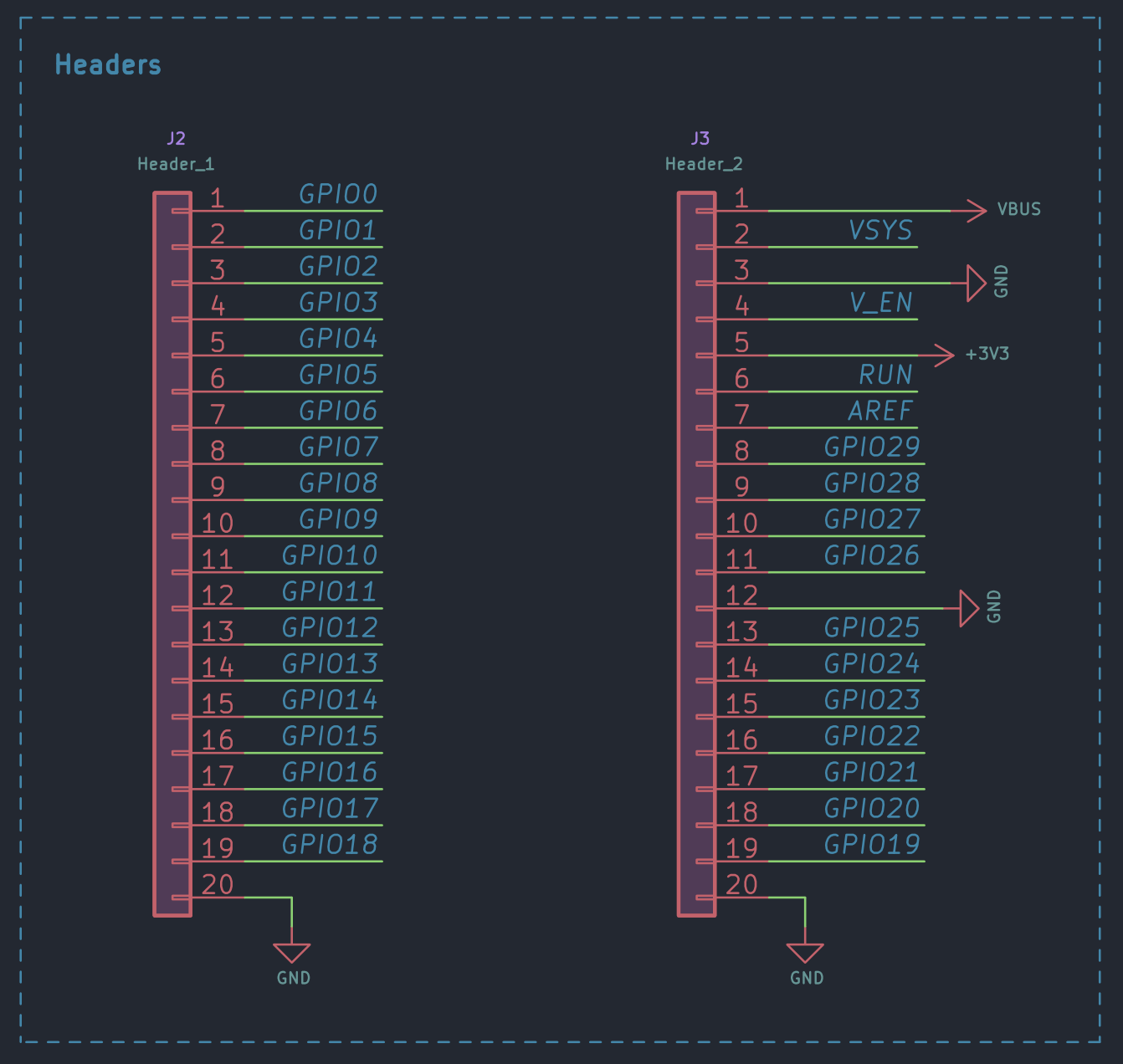
Task: Select the J2 connector body
Action: point(172,554)
